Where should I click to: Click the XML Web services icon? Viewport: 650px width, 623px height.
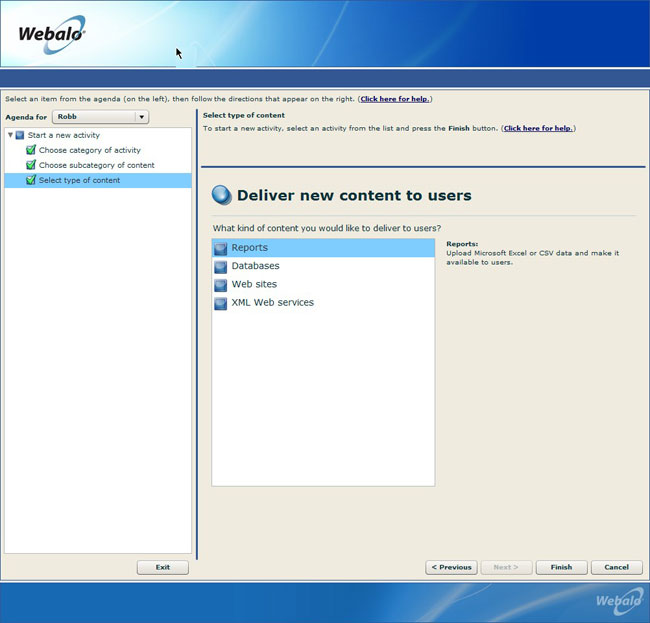[221, 303]
